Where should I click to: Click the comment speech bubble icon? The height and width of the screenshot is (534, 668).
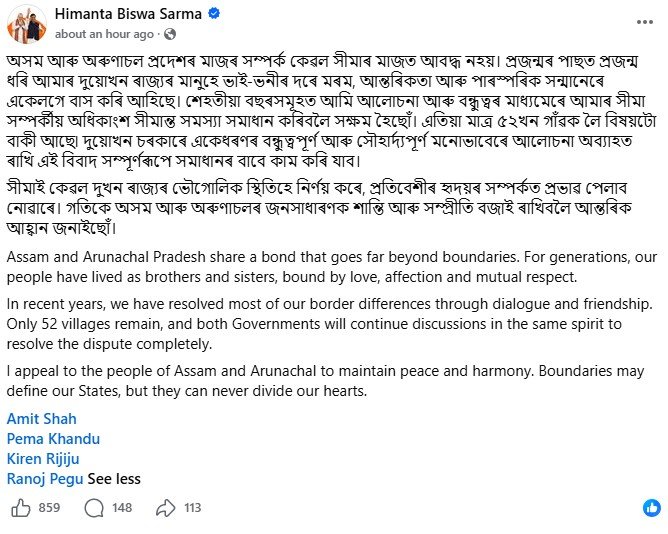[x=94, y=508]
